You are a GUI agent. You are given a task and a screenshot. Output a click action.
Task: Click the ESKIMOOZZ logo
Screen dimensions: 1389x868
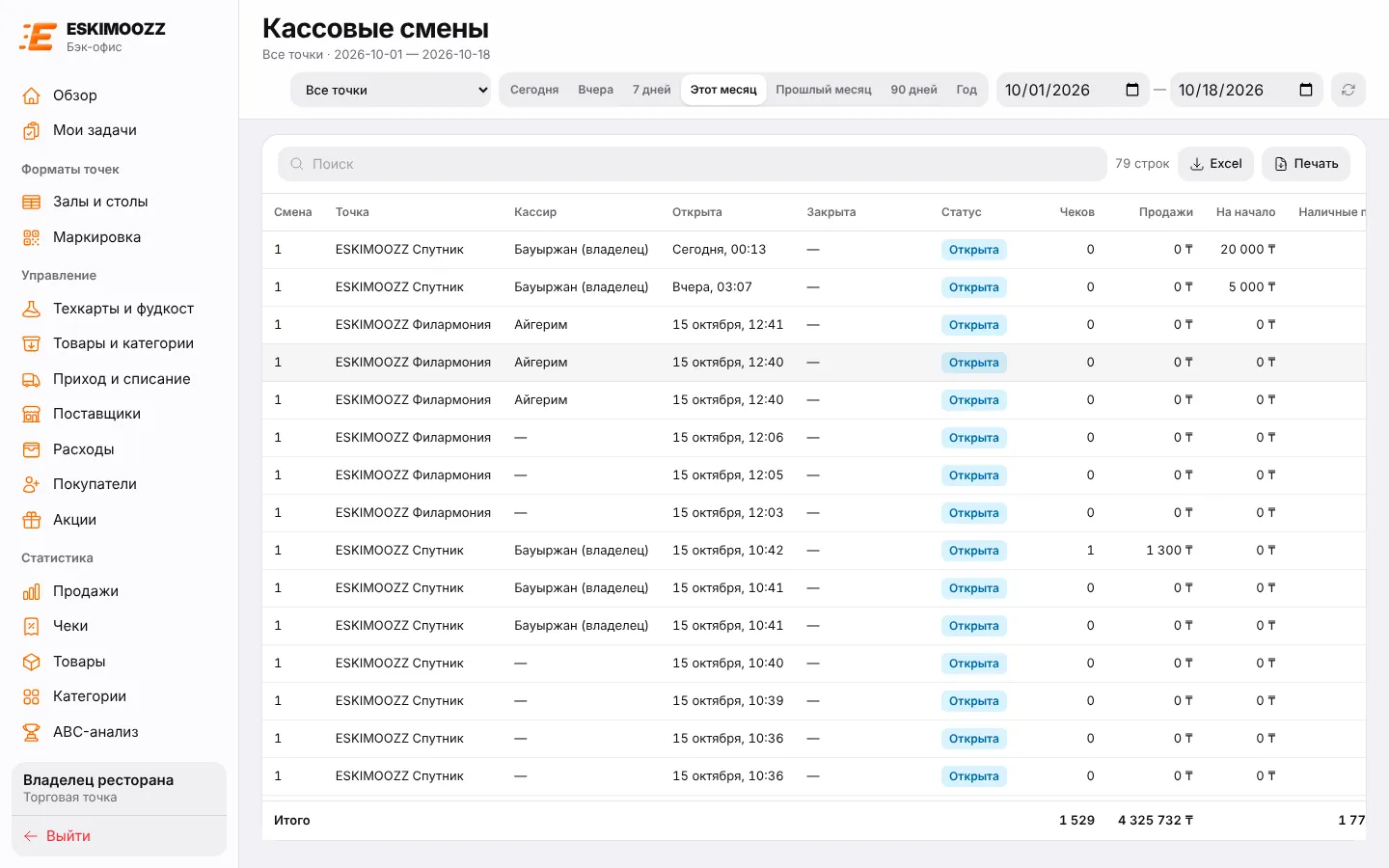pos(94,37)
